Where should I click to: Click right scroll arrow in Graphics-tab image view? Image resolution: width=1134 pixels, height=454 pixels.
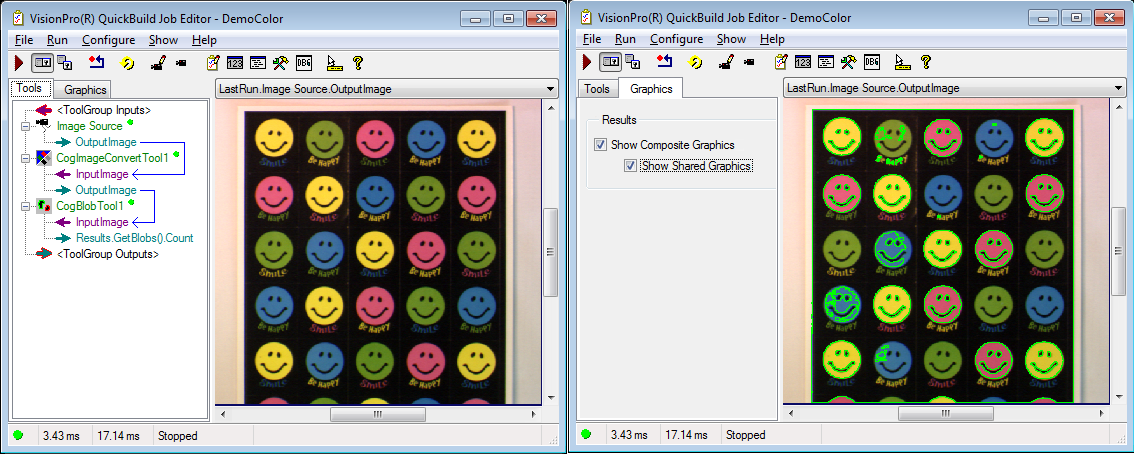[x=1101, y=414]
